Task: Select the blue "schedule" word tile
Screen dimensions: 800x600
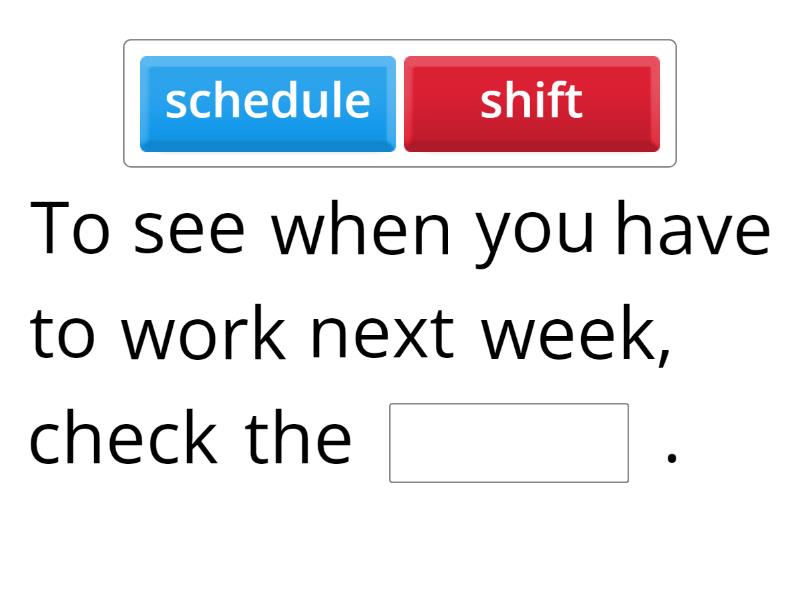Action: tap(268, 103)
